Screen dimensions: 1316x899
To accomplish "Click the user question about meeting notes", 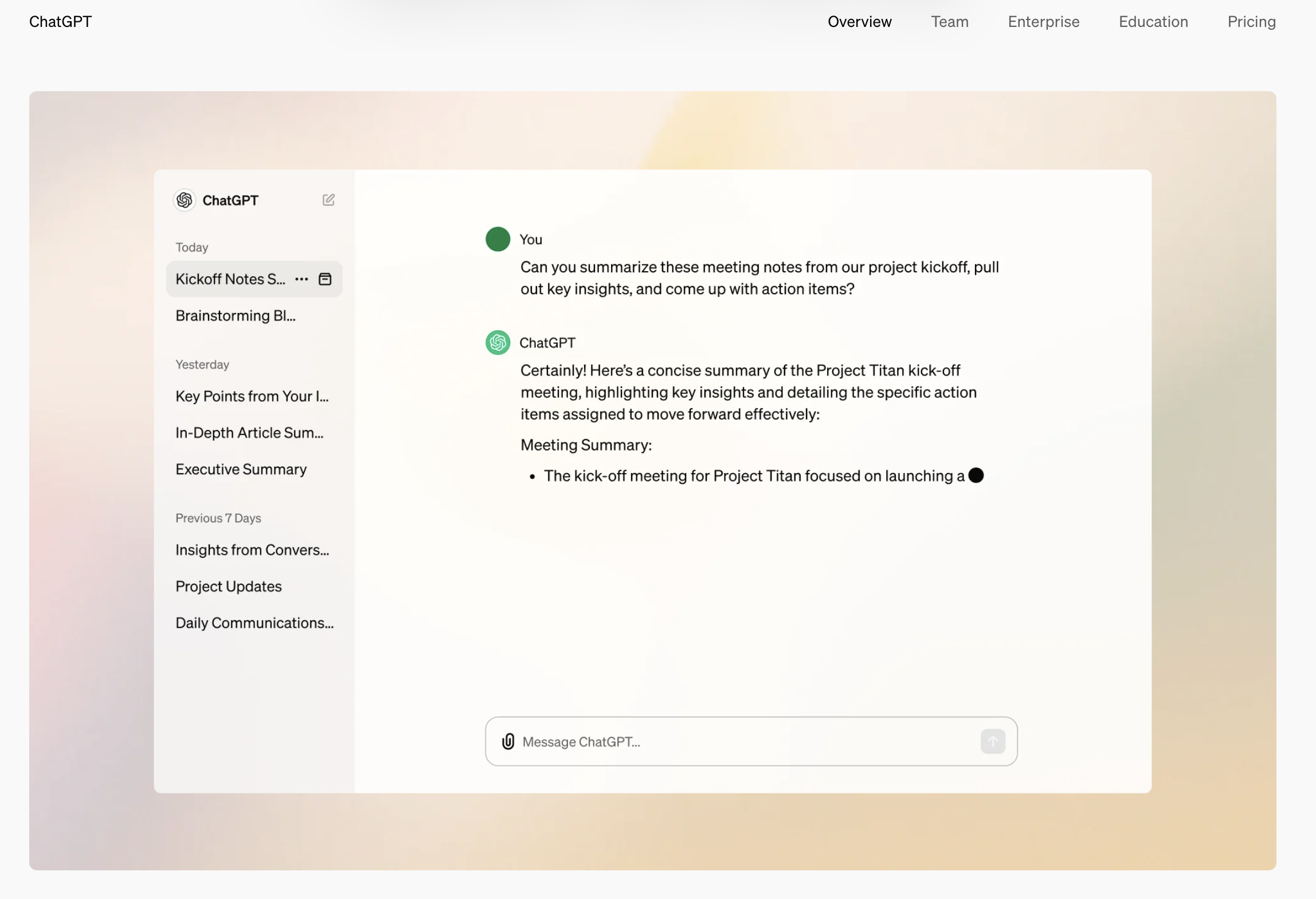I will pos(759,278).
